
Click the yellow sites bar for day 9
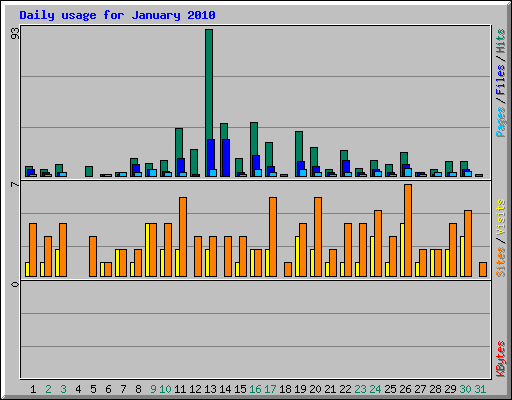click(x=147, y=250)
